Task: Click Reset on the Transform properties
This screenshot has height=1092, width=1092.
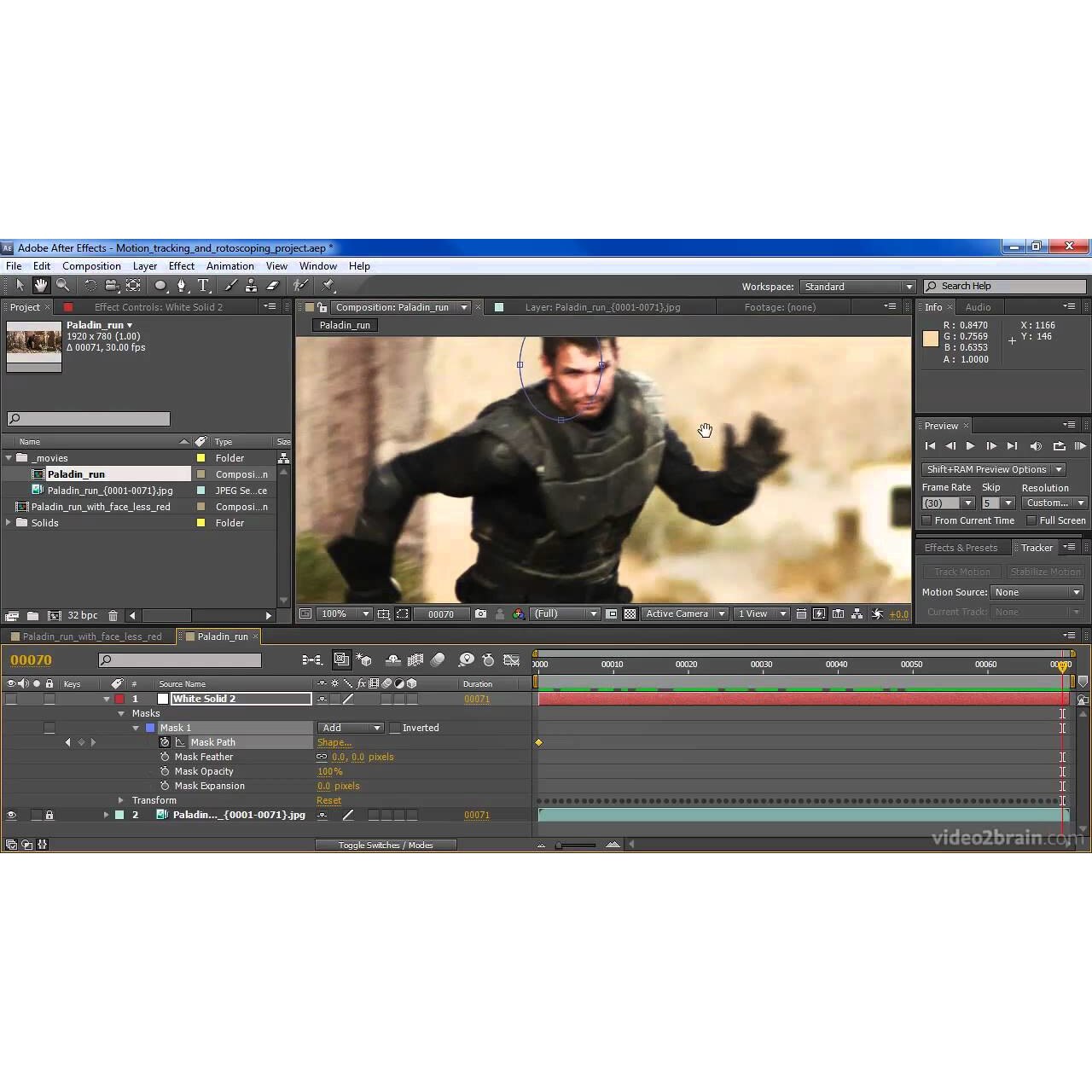Action: pyautogui.click(x=329, y=800)
